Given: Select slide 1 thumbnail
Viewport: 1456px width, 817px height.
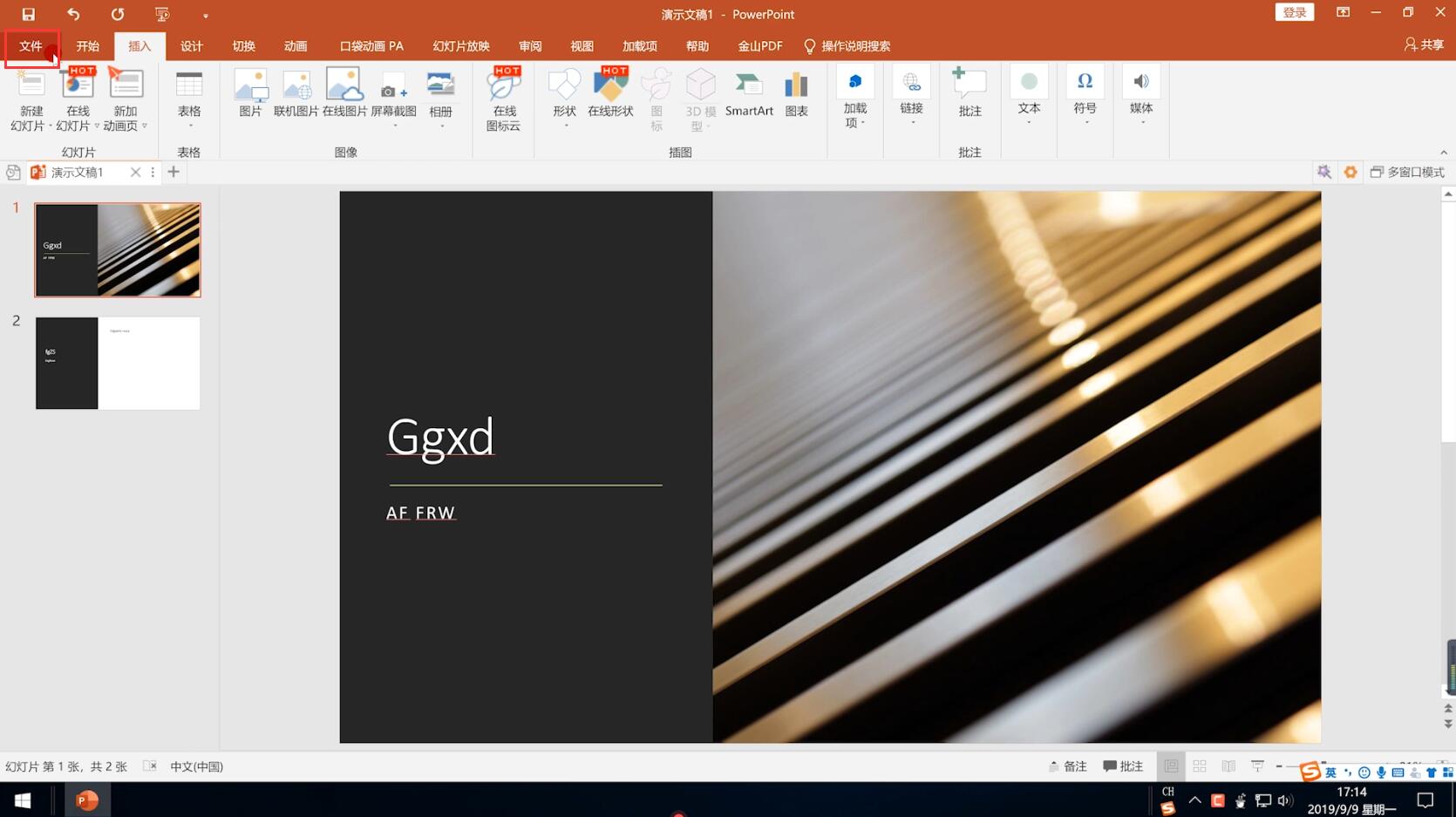Looking at the screenshot, I should coord(118,250).
